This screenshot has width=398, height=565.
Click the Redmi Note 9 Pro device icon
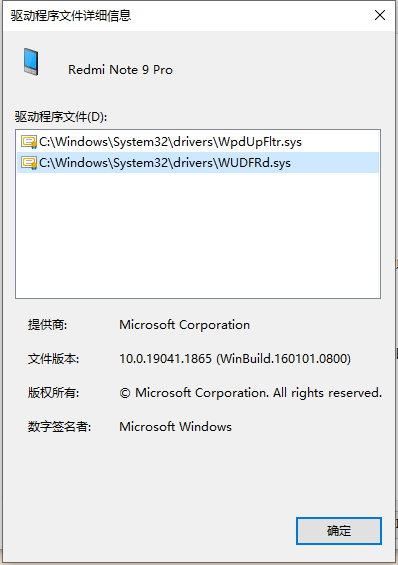point(31,62)
